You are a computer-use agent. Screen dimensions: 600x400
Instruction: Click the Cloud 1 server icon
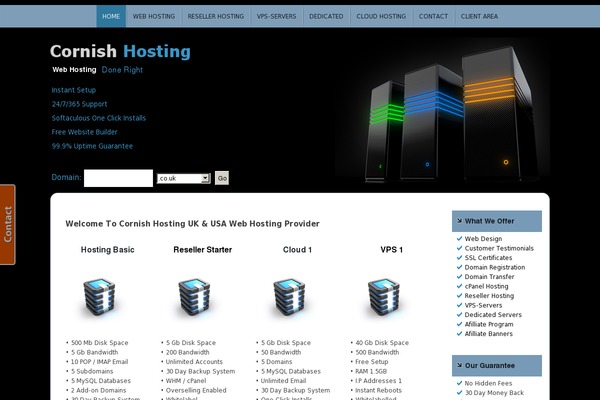click(x=289, y=297)
